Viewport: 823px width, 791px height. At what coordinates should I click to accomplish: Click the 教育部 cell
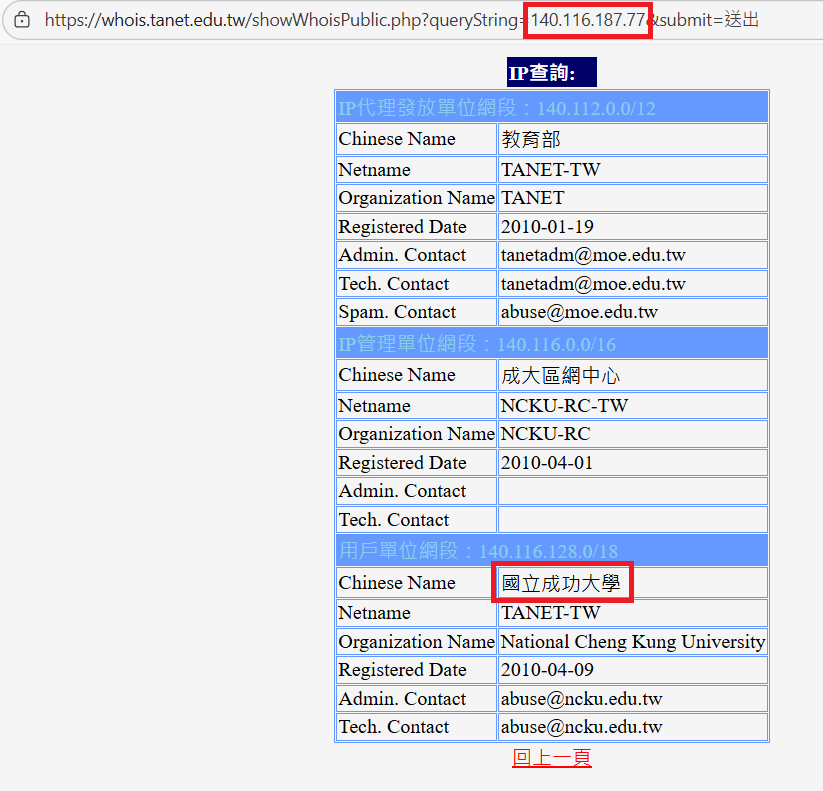tap(632, 139)
